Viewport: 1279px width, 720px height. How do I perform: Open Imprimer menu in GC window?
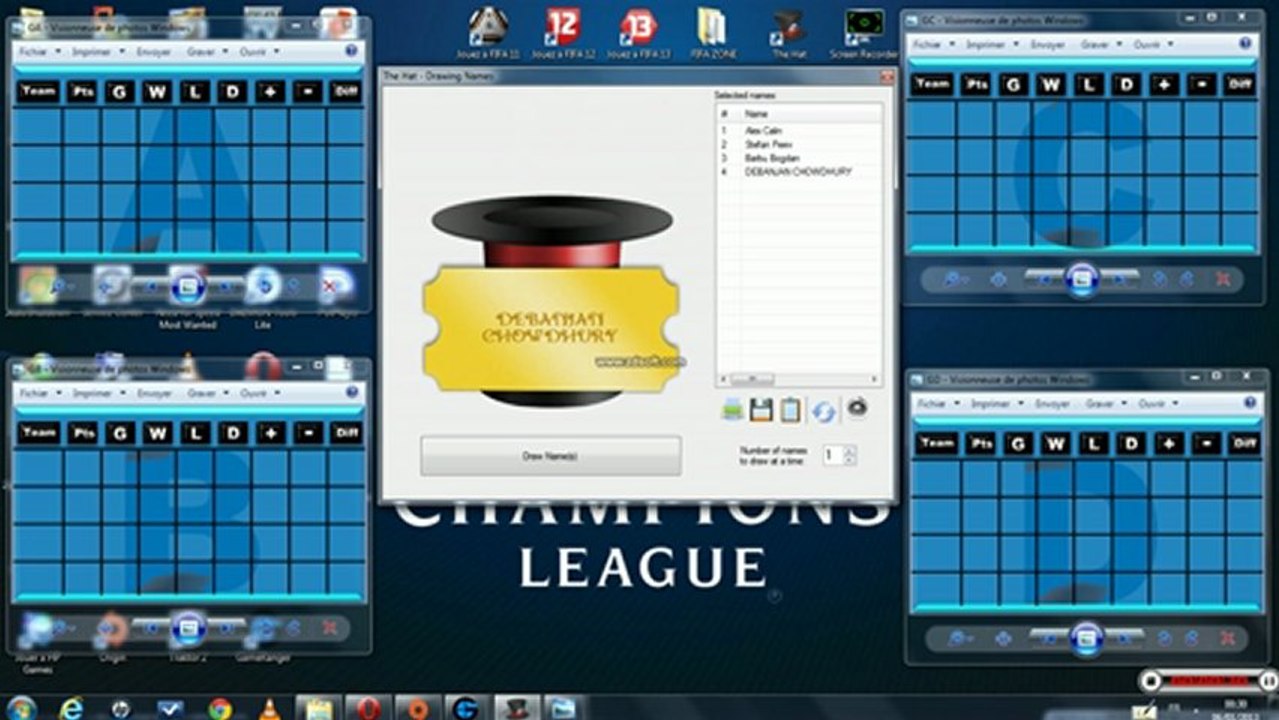click(x=992, y=45)
